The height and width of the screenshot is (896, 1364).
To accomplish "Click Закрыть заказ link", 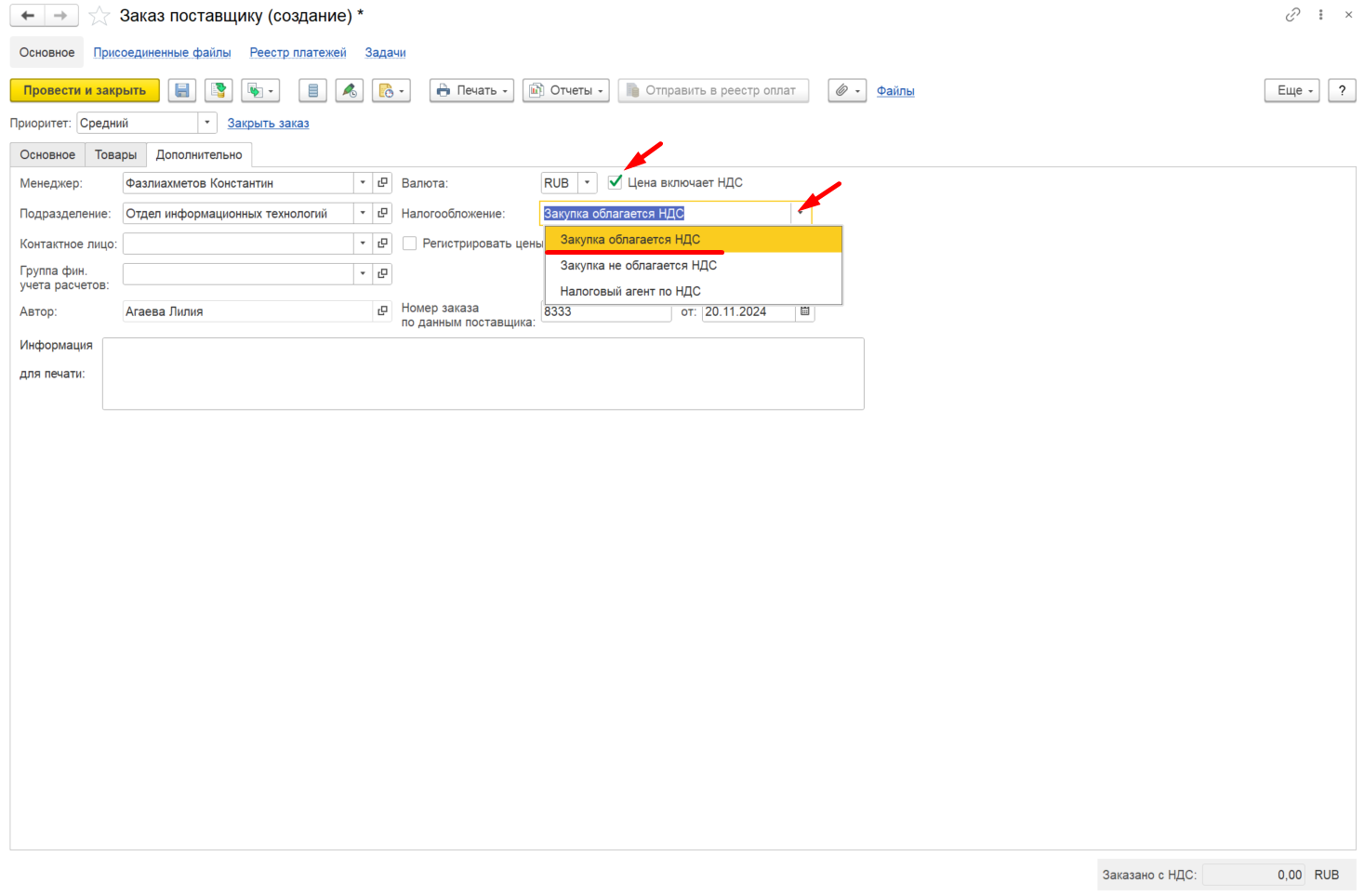I will pyautogui.click(x=268, y=124).
